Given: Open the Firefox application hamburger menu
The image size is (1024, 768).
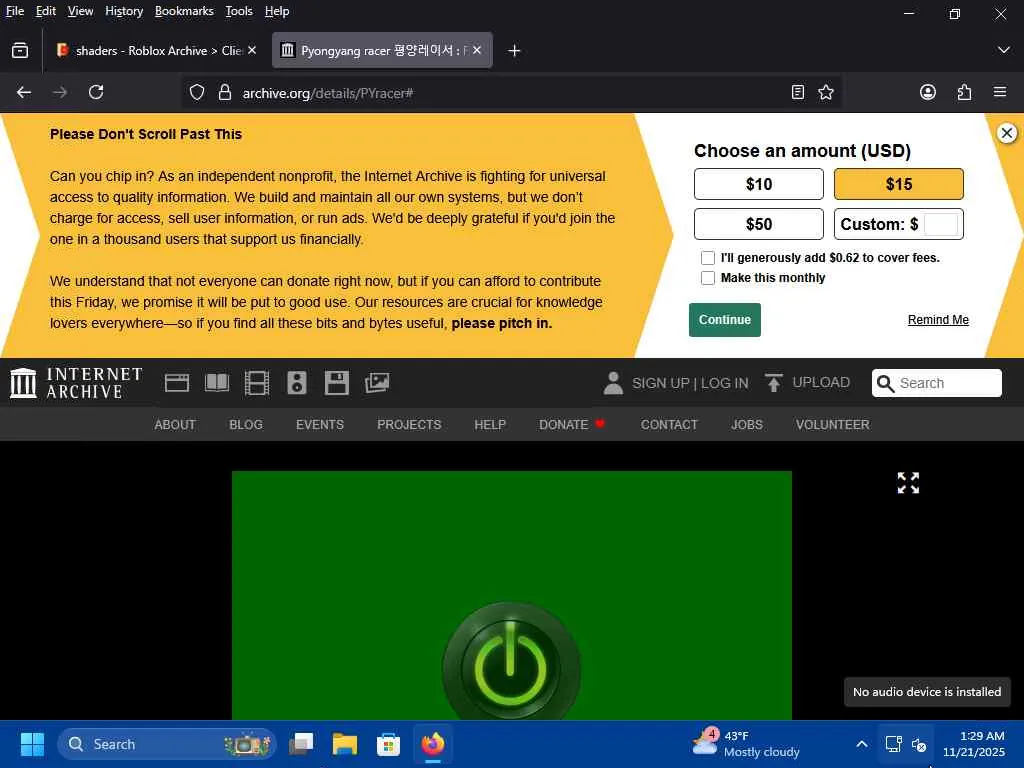Looking at the screenshot, I should [x=999, y=92].
